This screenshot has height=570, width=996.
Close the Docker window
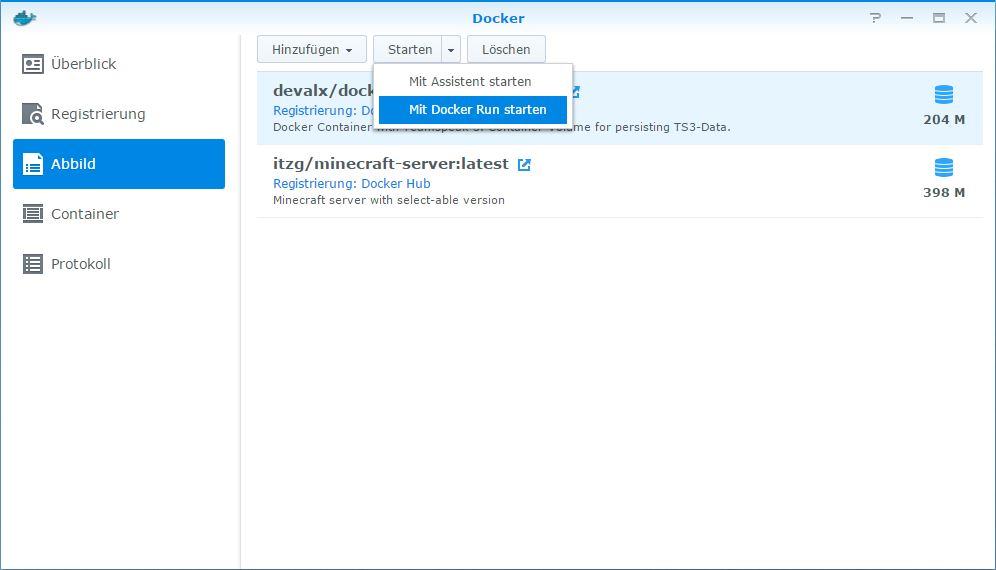pyautogui.click(x=971, y=18)
